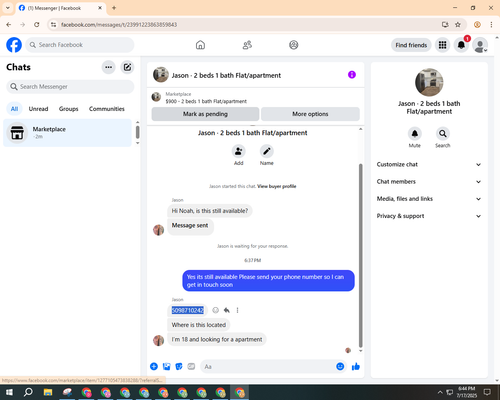Open more options for phone number message
Screen dimensions: 500x400
tap(237, 310)
